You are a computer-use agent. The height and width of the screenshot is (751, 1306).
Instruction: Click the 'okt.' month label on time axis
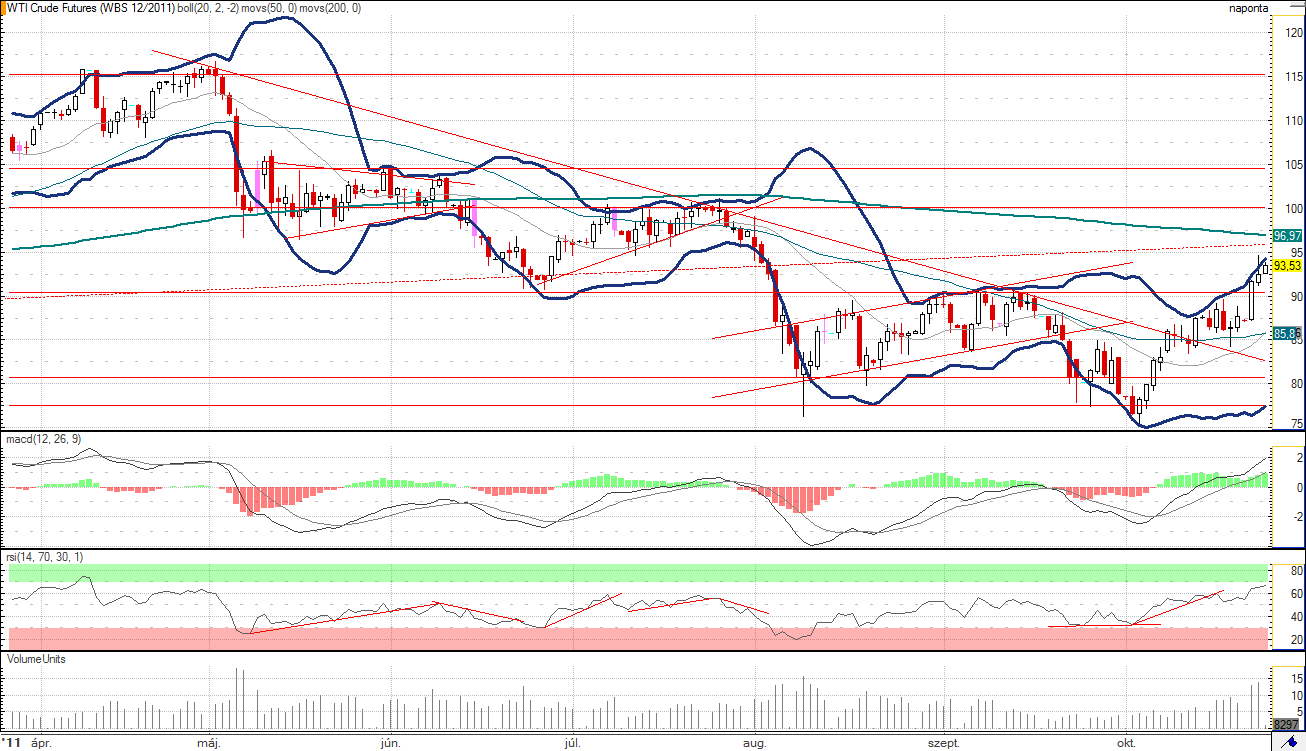[1127, 743]
